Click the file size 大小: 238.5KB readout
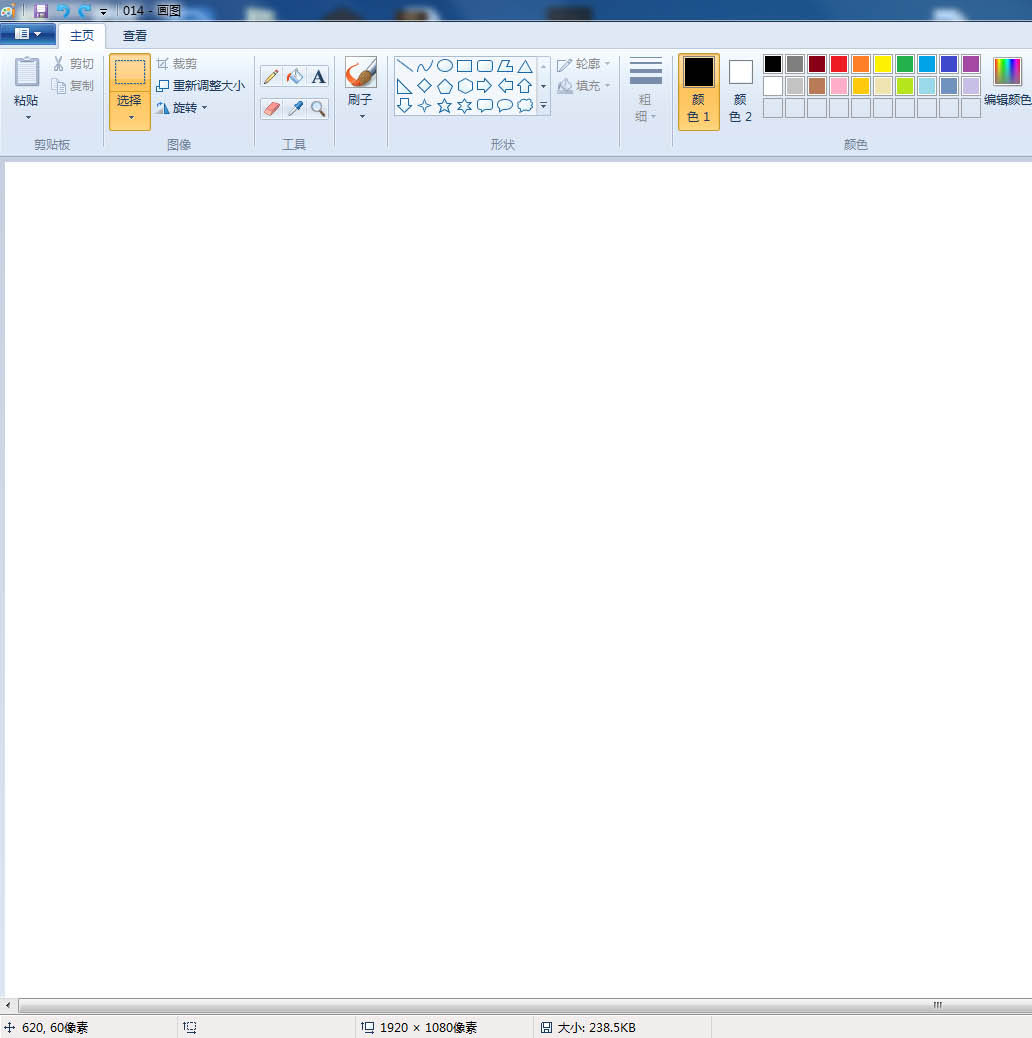1032x1038 pixels. pyautogui.click(x=588, y=1027)
